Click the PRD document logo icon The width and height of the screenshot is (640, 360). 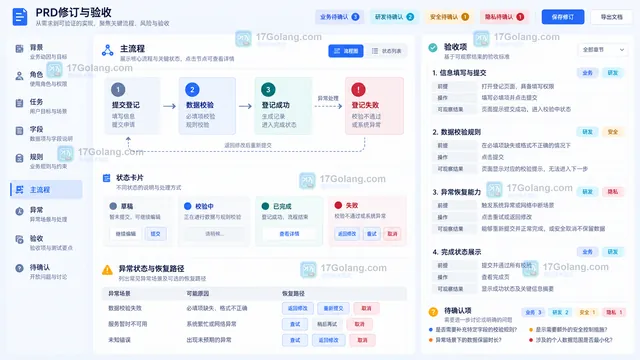20,17
